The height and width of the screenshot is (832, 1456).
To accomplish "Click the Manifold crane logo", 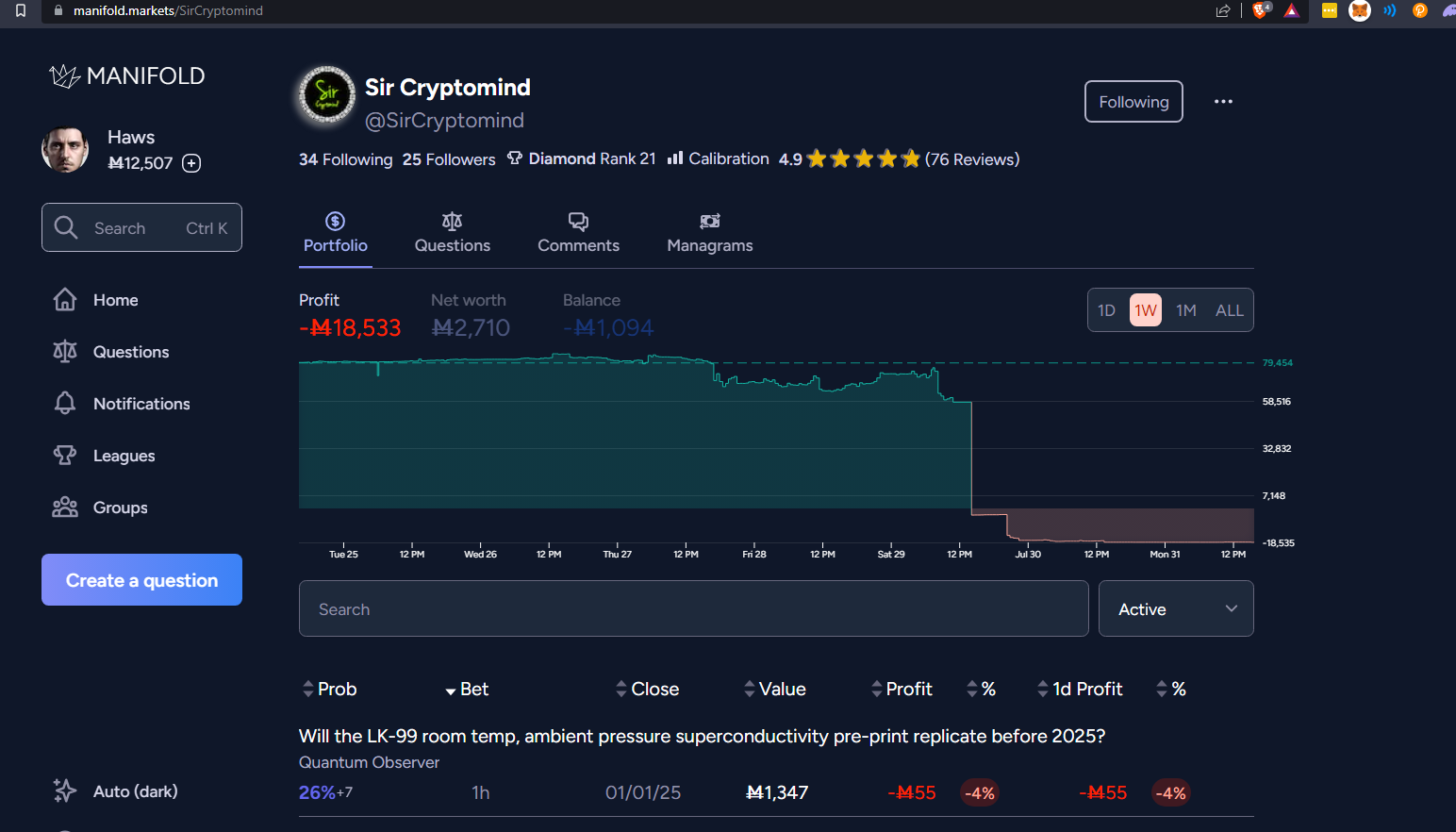I will pyautogui.click(x=64, y=76).
